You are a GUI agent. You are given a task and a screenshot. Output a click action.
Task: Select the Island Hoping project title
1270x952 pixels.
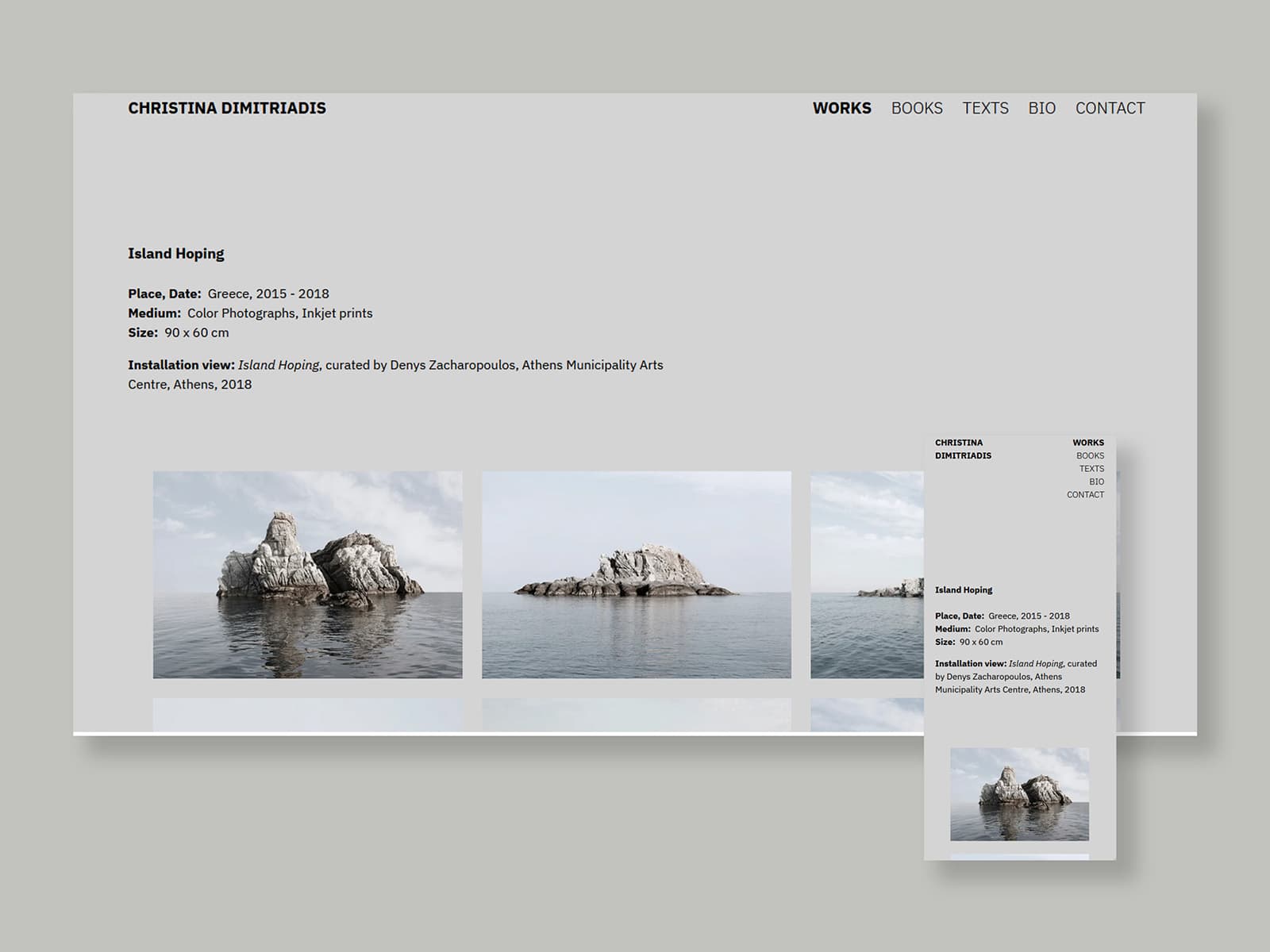[x=175, y=253]
